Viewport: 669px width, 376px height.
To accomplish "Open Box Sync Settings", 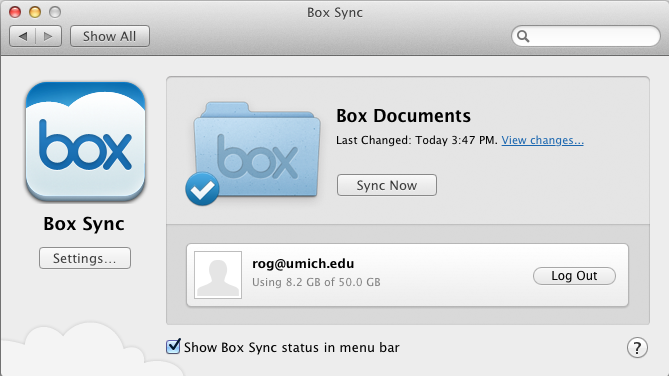I will coord(85,258).
